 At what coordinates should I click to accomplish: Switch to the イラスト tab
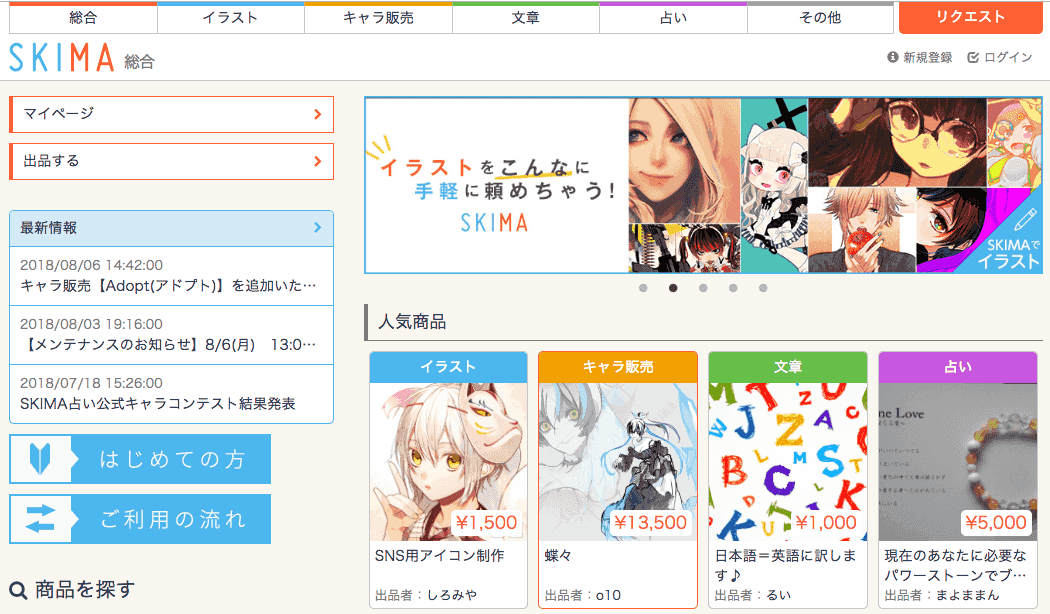pos(230,18)
